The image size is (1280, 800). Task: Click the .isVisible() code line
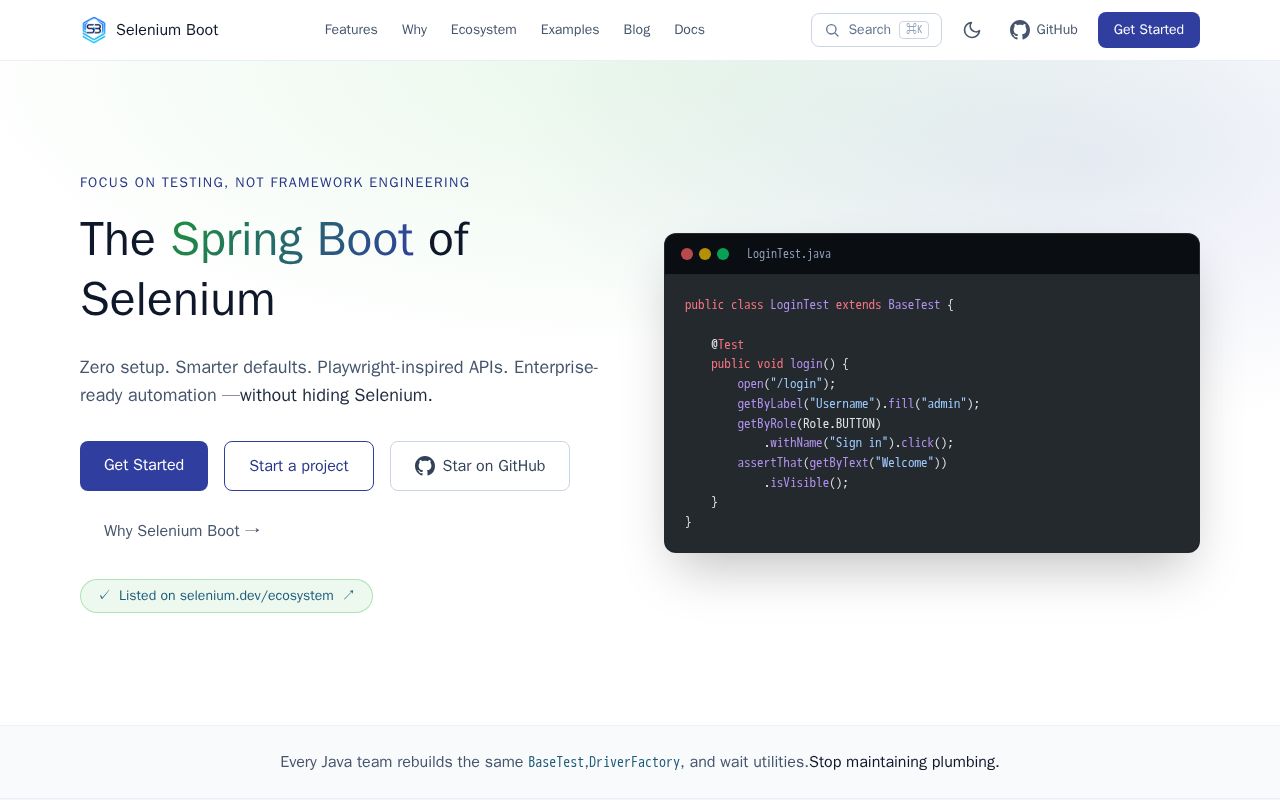[x=807, y=483]
